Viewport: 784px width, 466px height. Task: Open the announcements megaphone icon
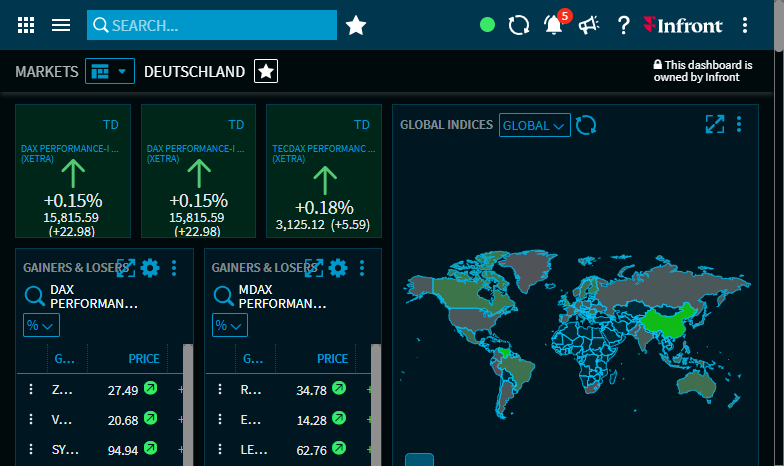click(x=589, y=25)
